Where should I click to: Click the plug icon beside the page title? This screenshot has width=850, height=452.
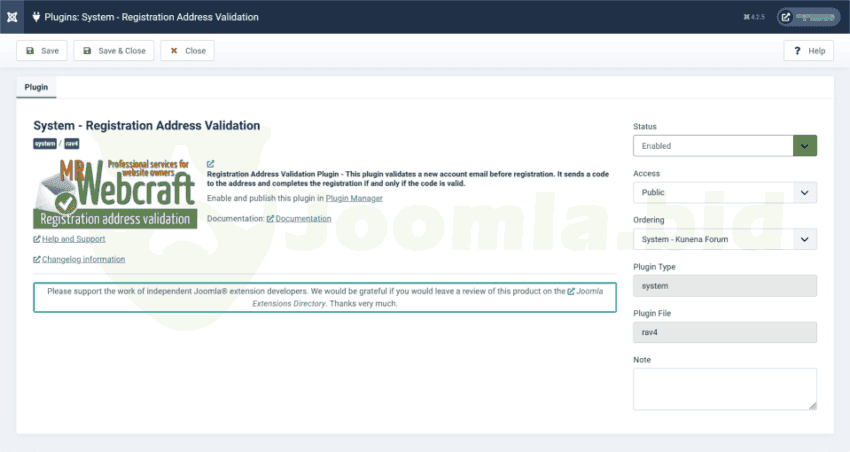click(x=37, y=17)
